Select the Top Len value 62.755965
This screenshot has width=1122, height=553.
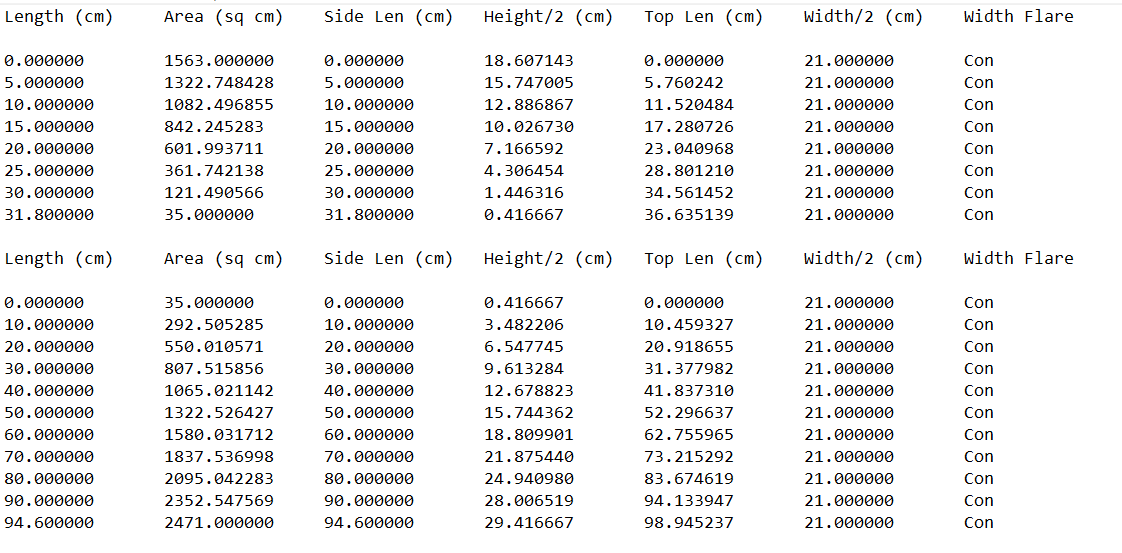pos(689,436)
